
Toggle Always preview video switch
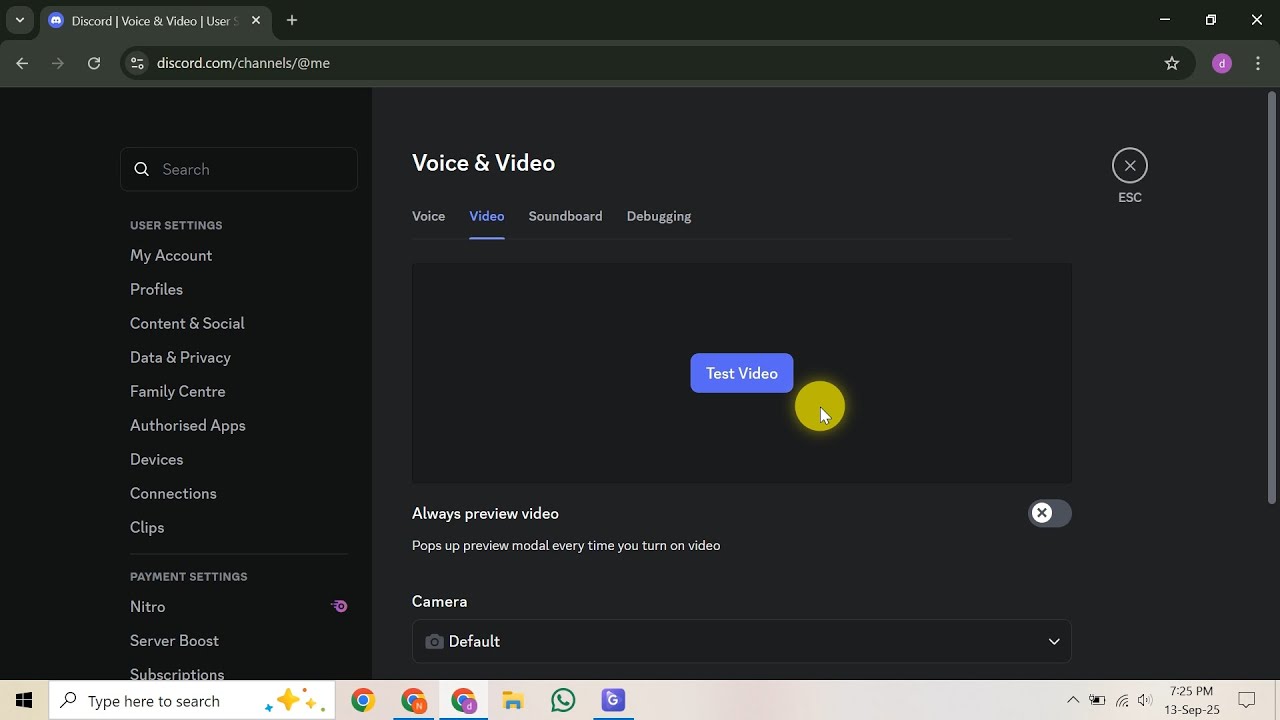tap(1050, 513)
